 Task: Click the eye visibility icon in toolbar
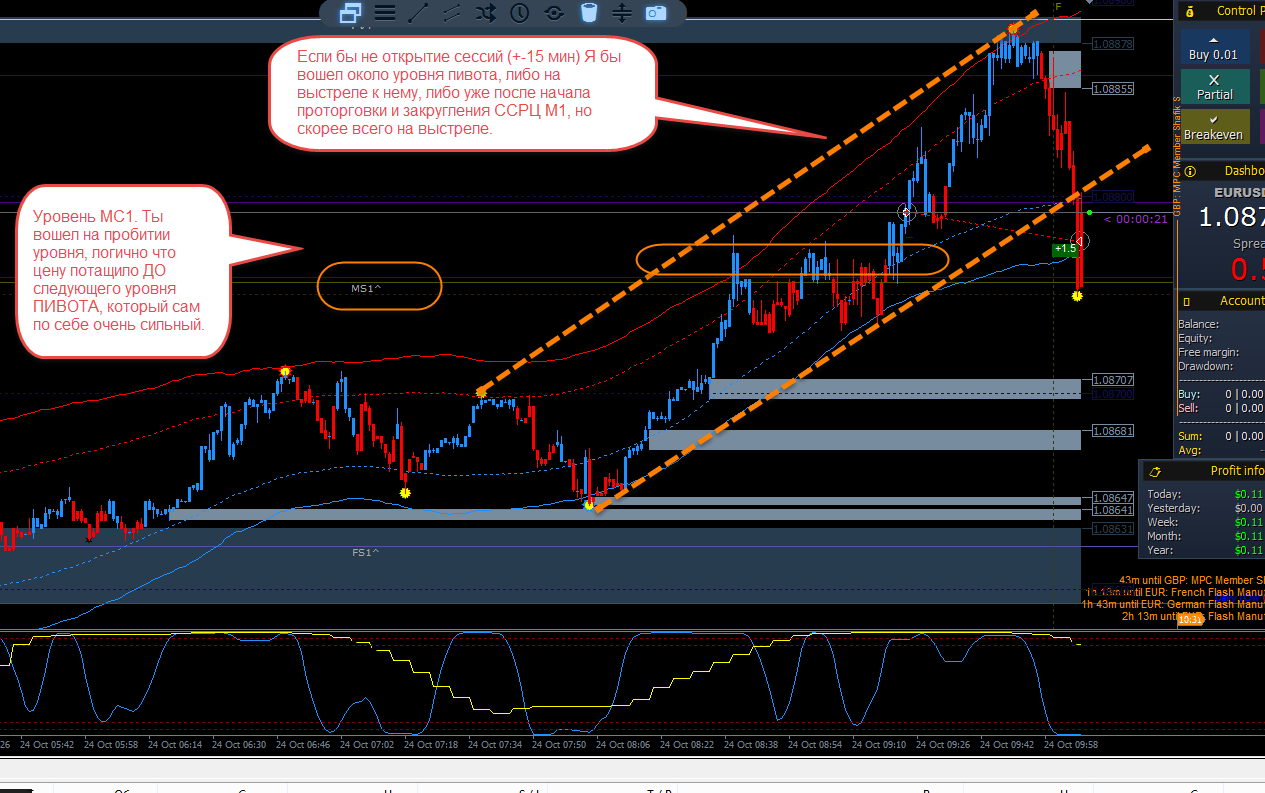[554, 13]
